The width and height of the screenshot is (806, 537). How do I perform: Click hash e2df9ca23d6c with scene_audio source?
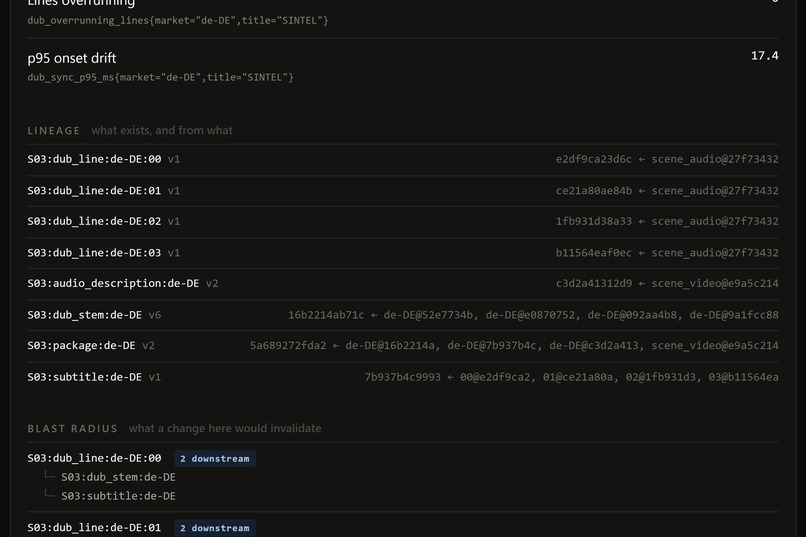tap(667, 159)
